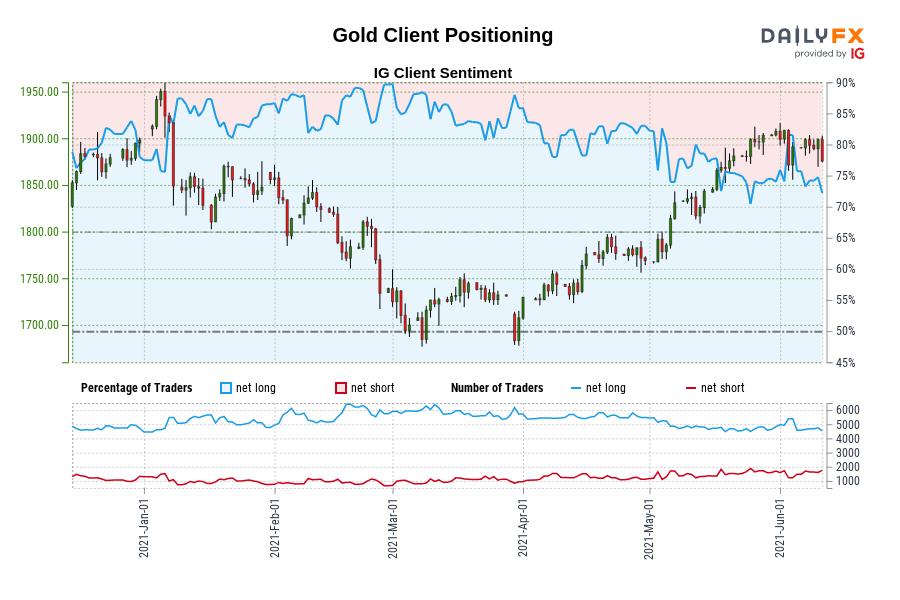Click the 'Gold Client Positioning' title
The image size is (900, 600).
(x=443, y=35)
